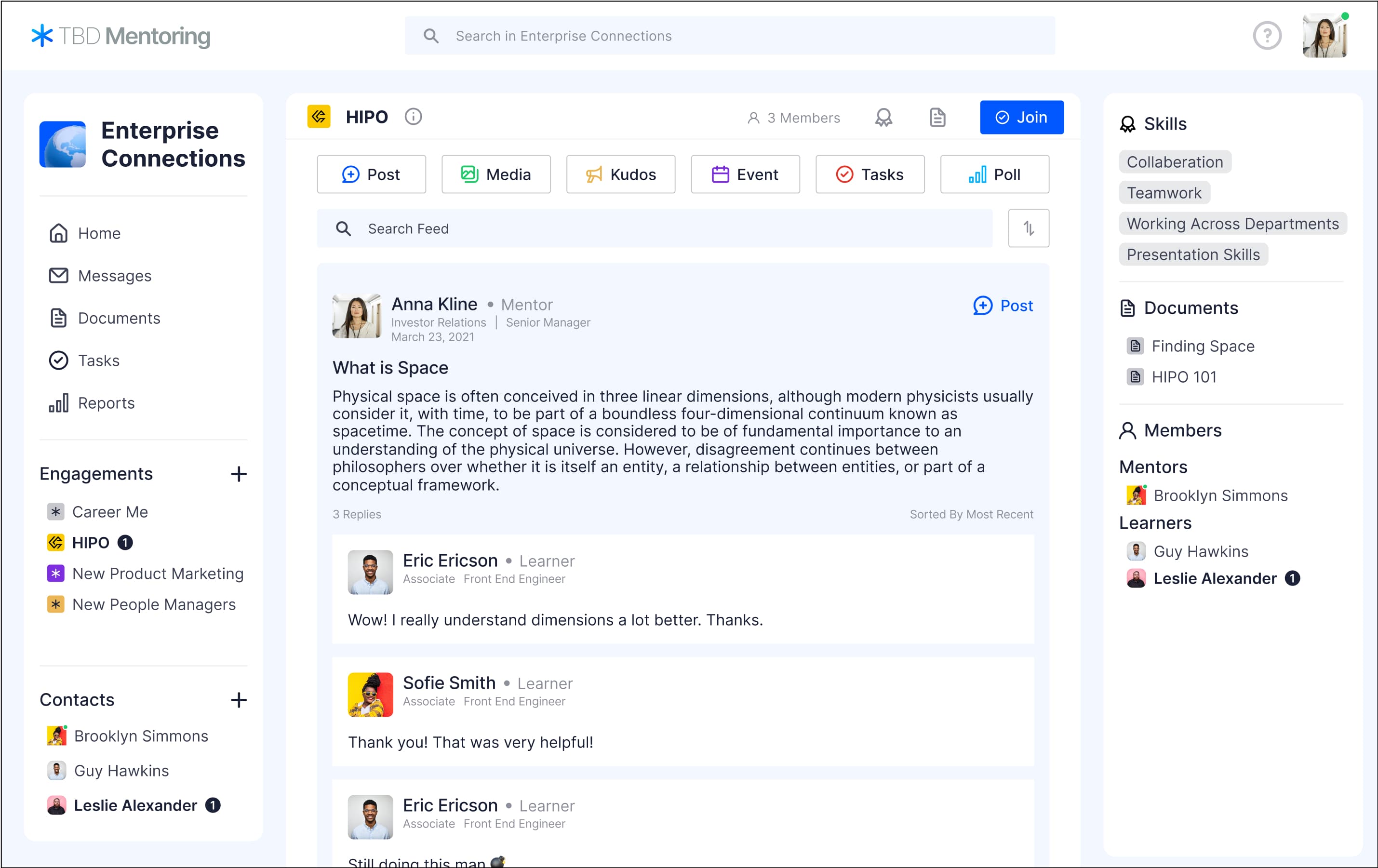
Task: Add Media to the feed
Action: pyautogui.click(x=496, y=174)
